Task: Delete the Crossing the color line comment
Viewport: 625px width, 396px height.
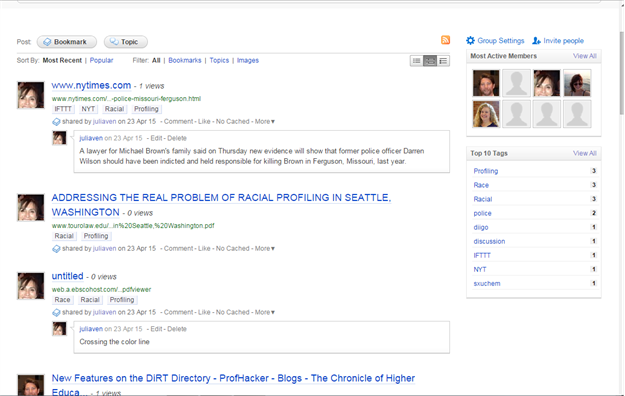Action: 177,329
